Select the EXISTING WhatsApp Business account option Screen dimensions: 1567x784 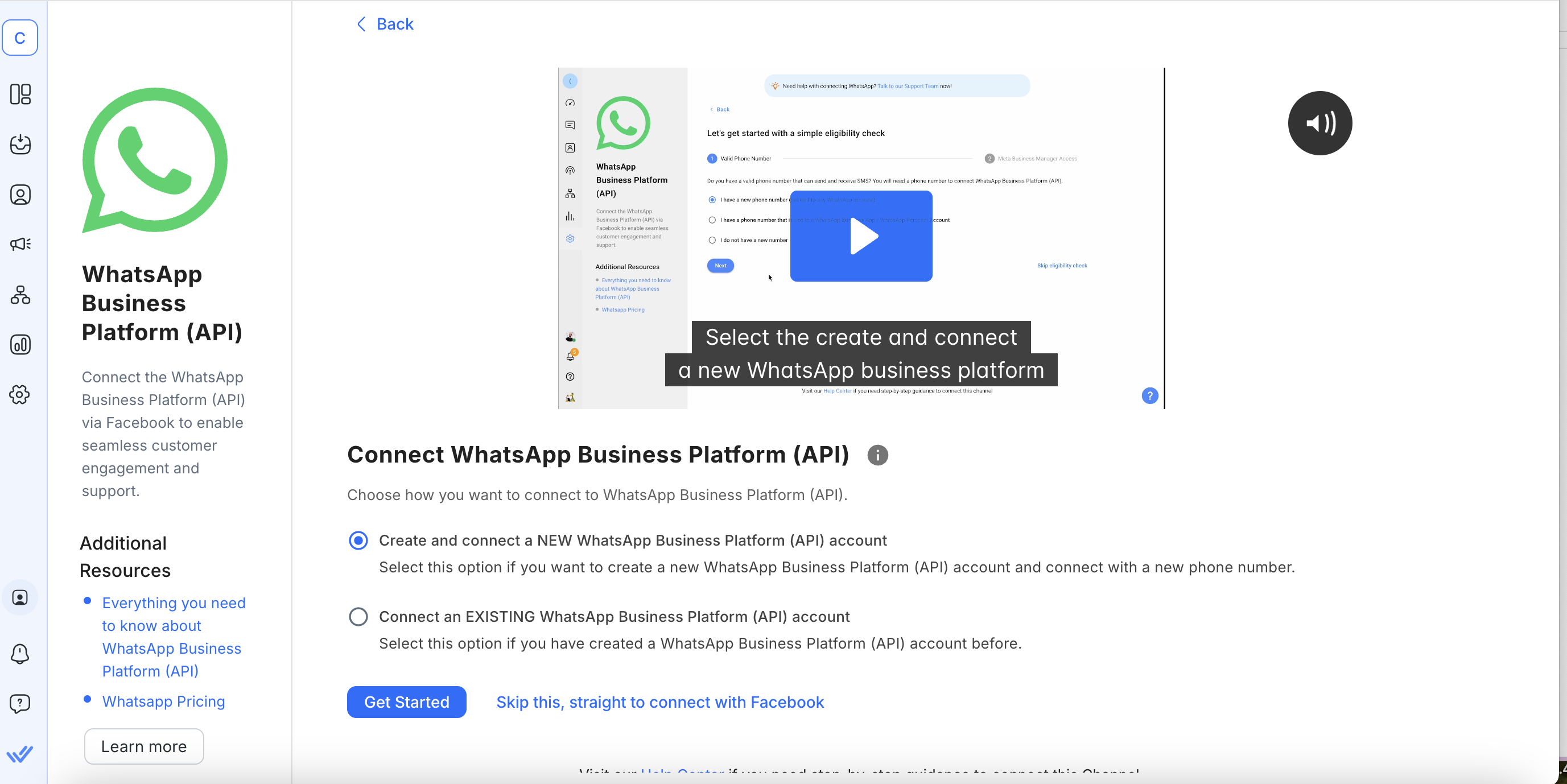pyautogui.click(x=358, y=617)
